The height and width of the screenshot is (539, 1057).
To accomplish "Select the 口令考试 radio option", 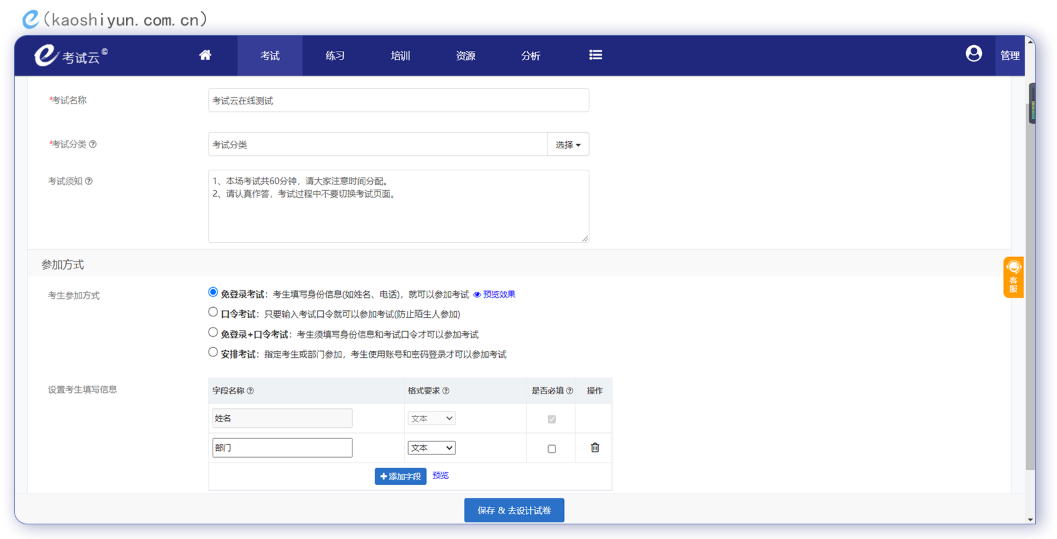I will [213, 313].
